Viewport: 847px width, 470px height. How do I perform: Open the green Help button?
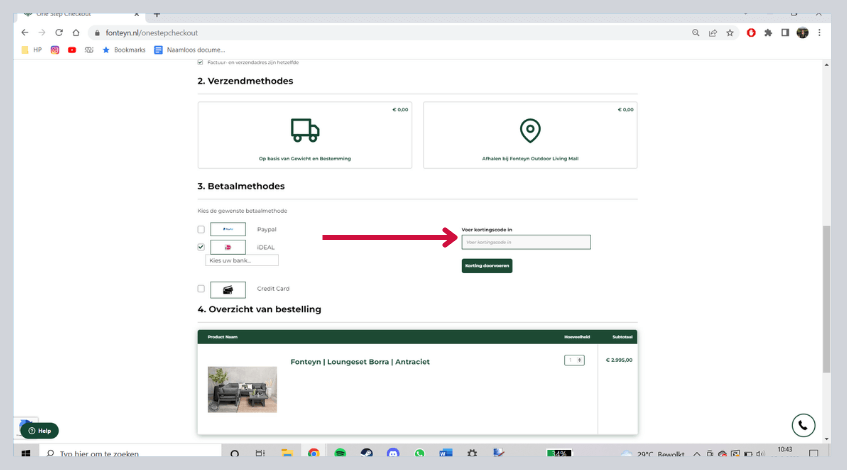(x=40, y=430)
